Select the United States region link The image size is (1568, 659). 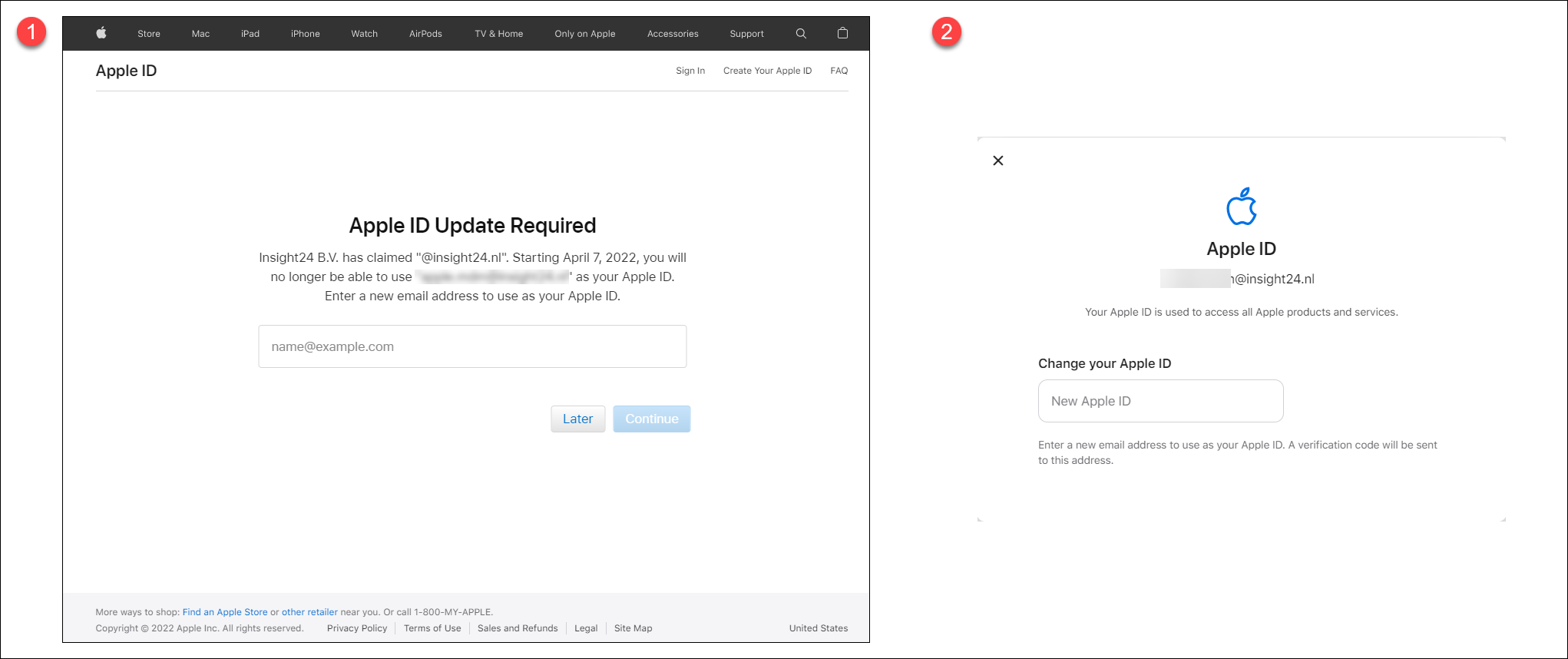pyautogui.click(x=819, y=628)
